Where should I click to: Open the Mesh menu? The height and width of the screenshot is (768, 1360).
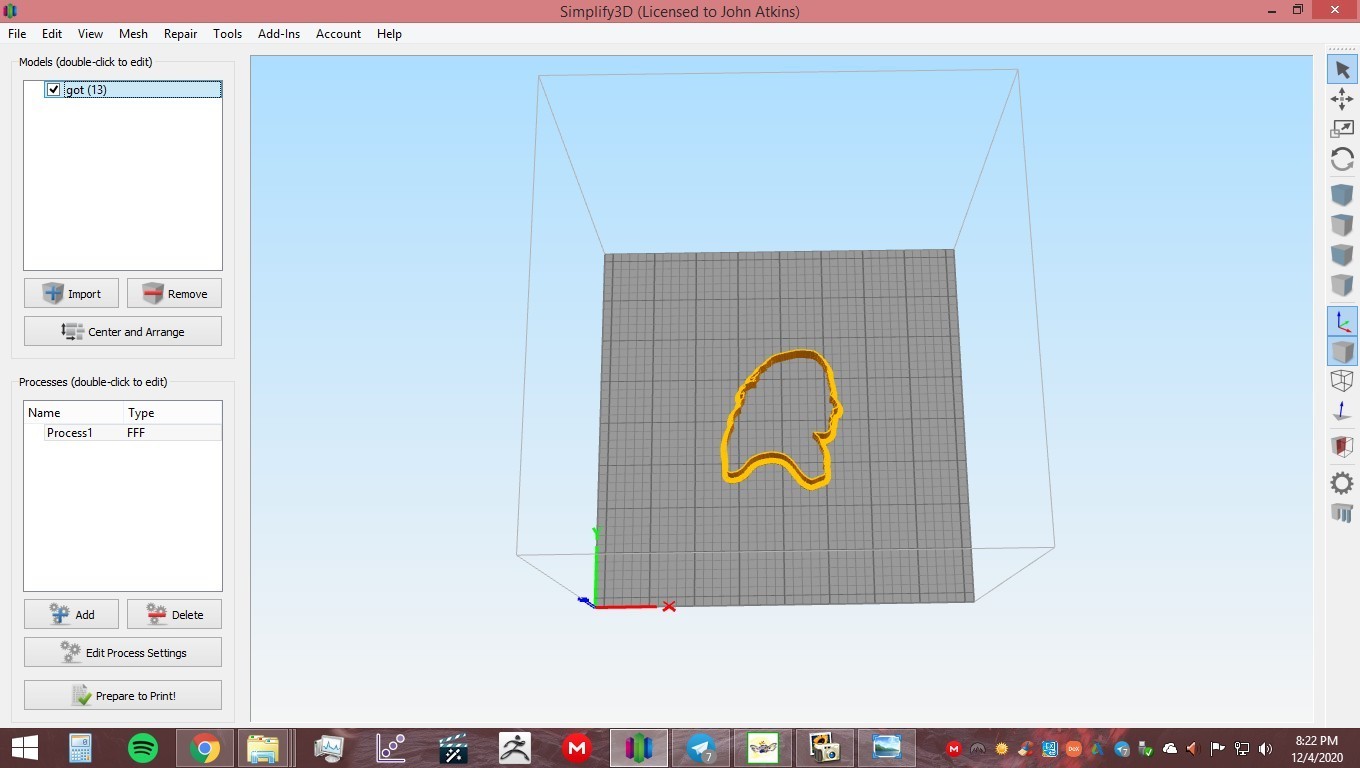click(133, 33)
